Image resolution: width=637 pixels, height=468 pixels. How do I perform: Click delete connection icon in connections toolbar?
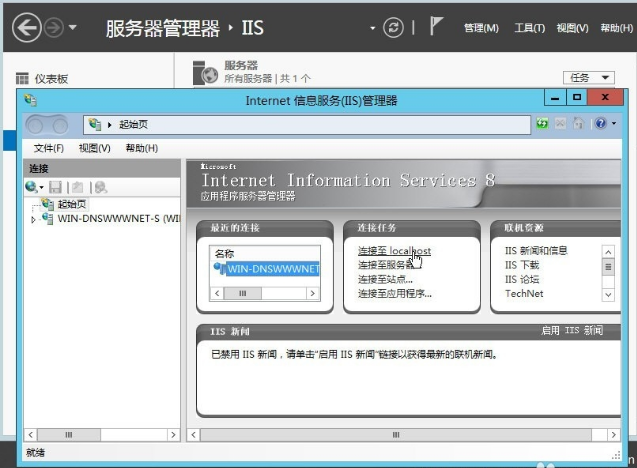pyautogui.click(x=100, y=187)
